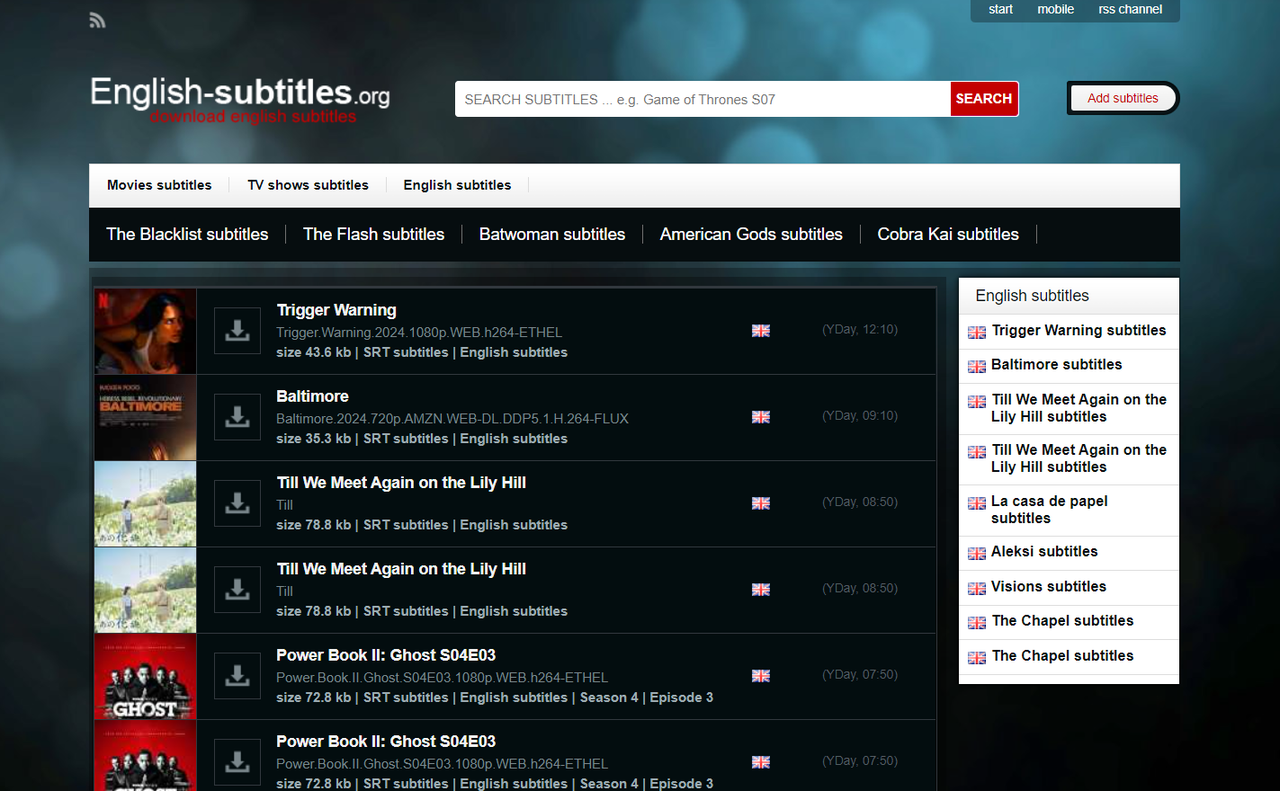Download the Power Book II Ghost S04E03 subtitle
The height and width of the screenshot is (791, 1280).
pos(237,676)
